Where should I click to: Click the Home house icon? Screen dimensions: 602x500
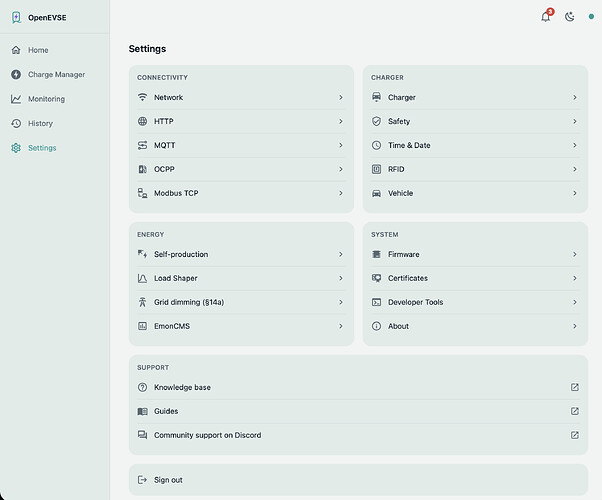pyautogui.click(x=16, y=50)
